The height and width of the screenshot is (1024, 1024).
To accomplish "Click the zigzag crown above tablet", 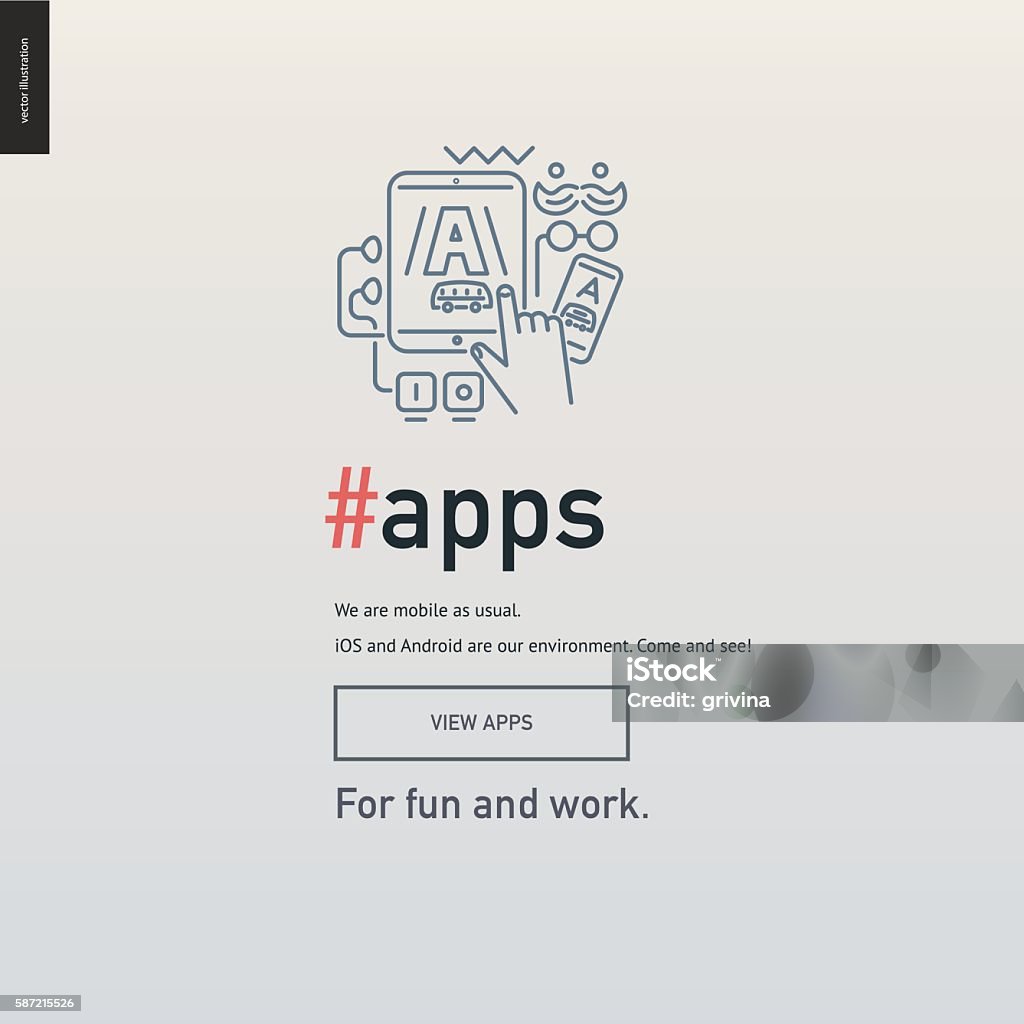I will (x=489, y=155).
